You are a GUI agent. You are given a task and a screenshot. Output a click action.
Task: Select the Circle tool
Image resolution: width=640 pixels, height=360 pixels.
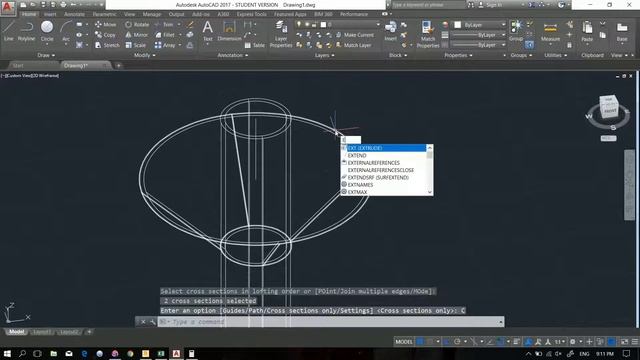47,31
